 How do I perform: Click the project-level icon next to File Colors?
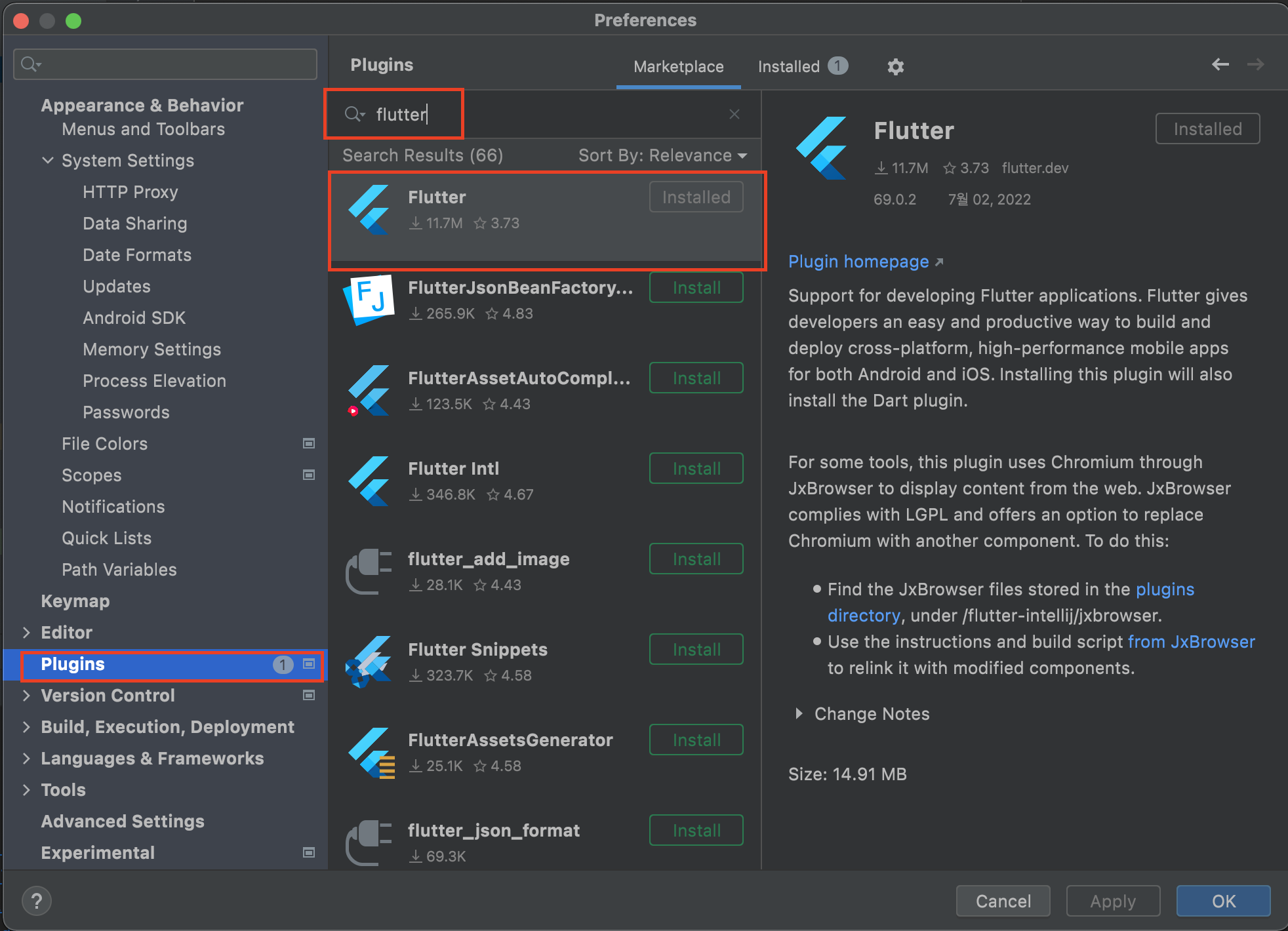point(309,444)
